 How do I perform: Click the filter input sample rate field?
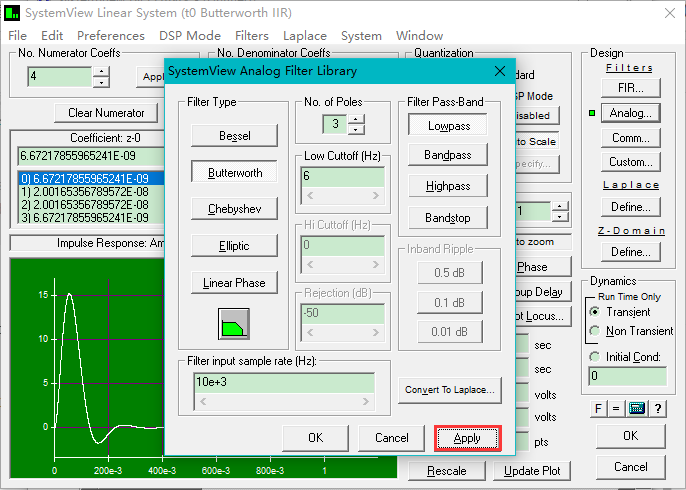tap(284, 382)
